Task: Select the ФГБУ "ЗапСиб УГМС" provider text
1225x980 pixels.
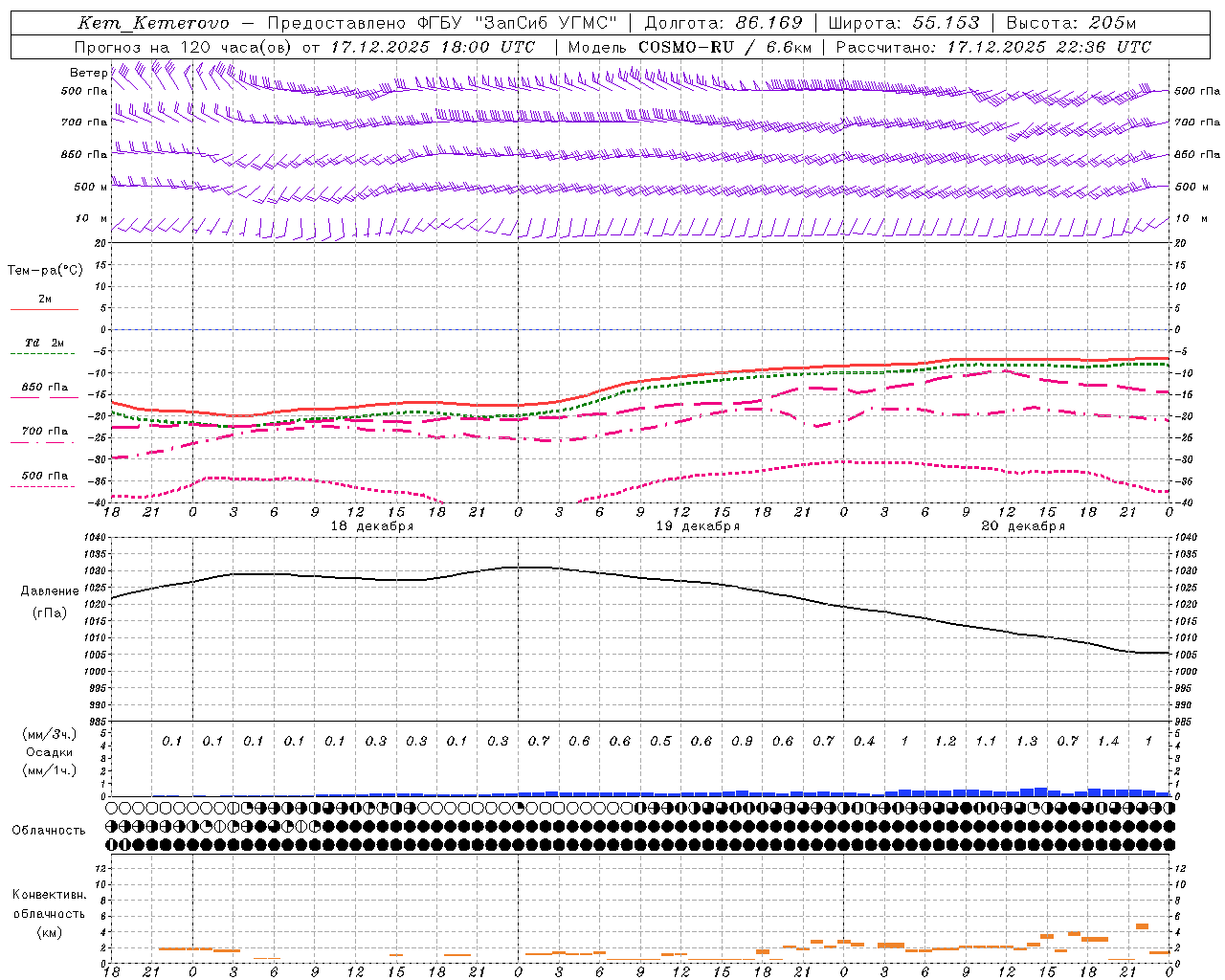Action: click(518, 23)
